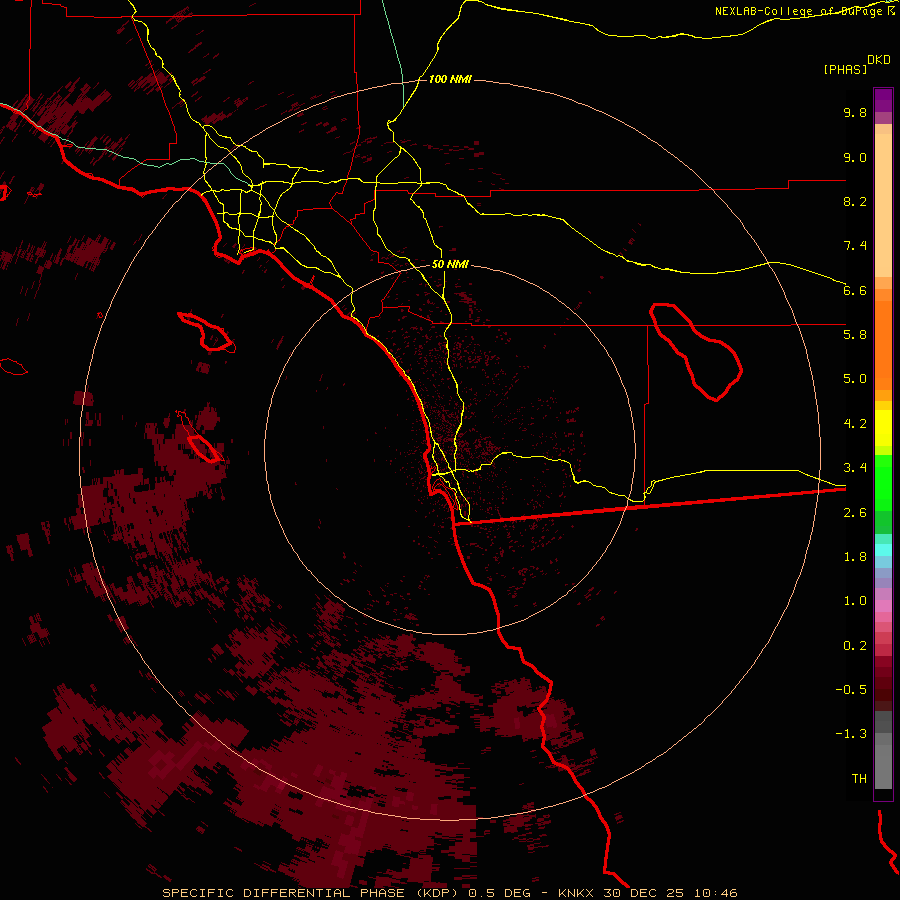The image size is (900, 900).
Task: Select the 100 NMI range ring label
Action: coord(450,79)
